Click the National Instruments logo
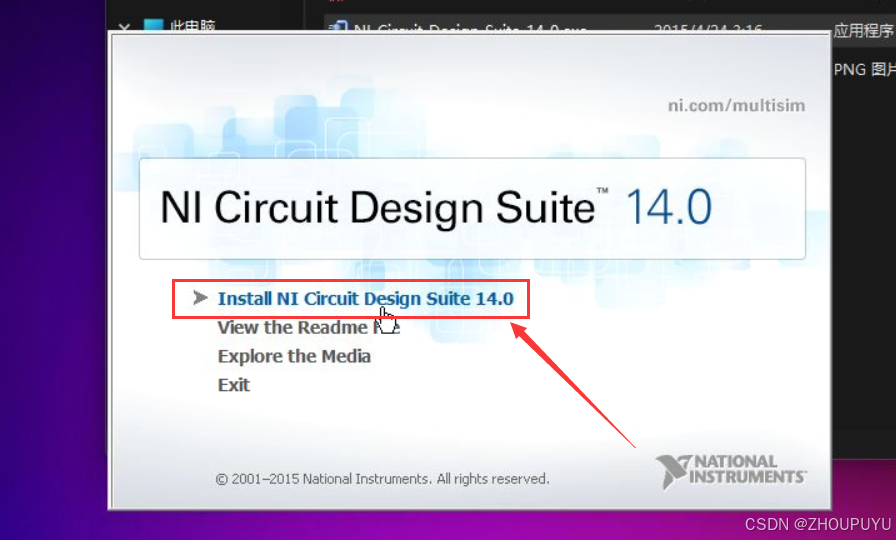This screenshot has height=540, width=896. [731, 471]
